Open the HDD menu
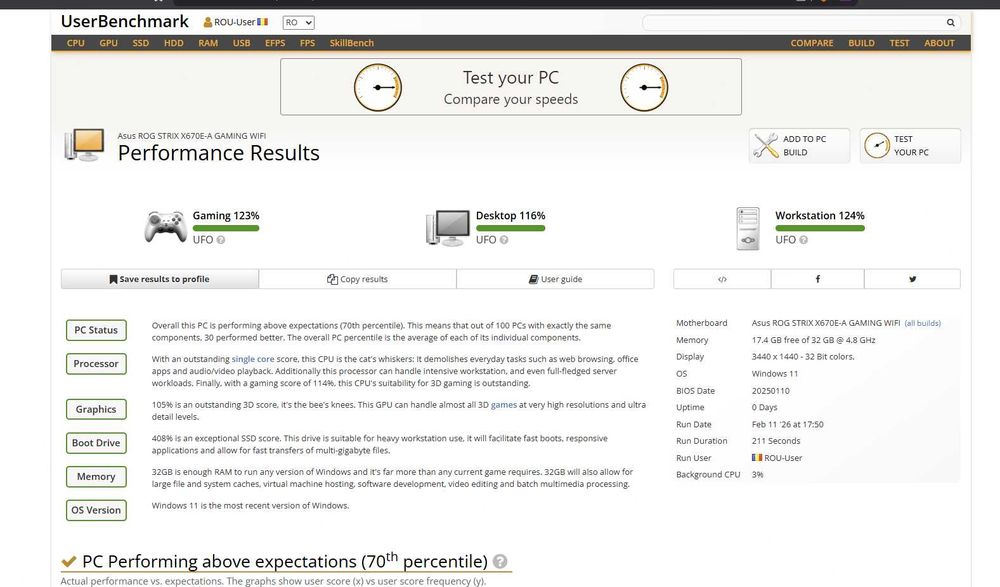This screenshot has width=1000, height=587. [173, 43]
